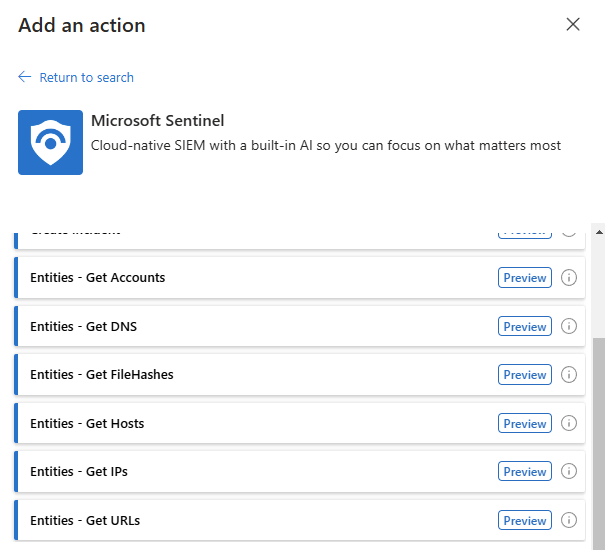Select the Entities - Get IPs action
This screenshot has height=550, width=605.
click(79, 472)
